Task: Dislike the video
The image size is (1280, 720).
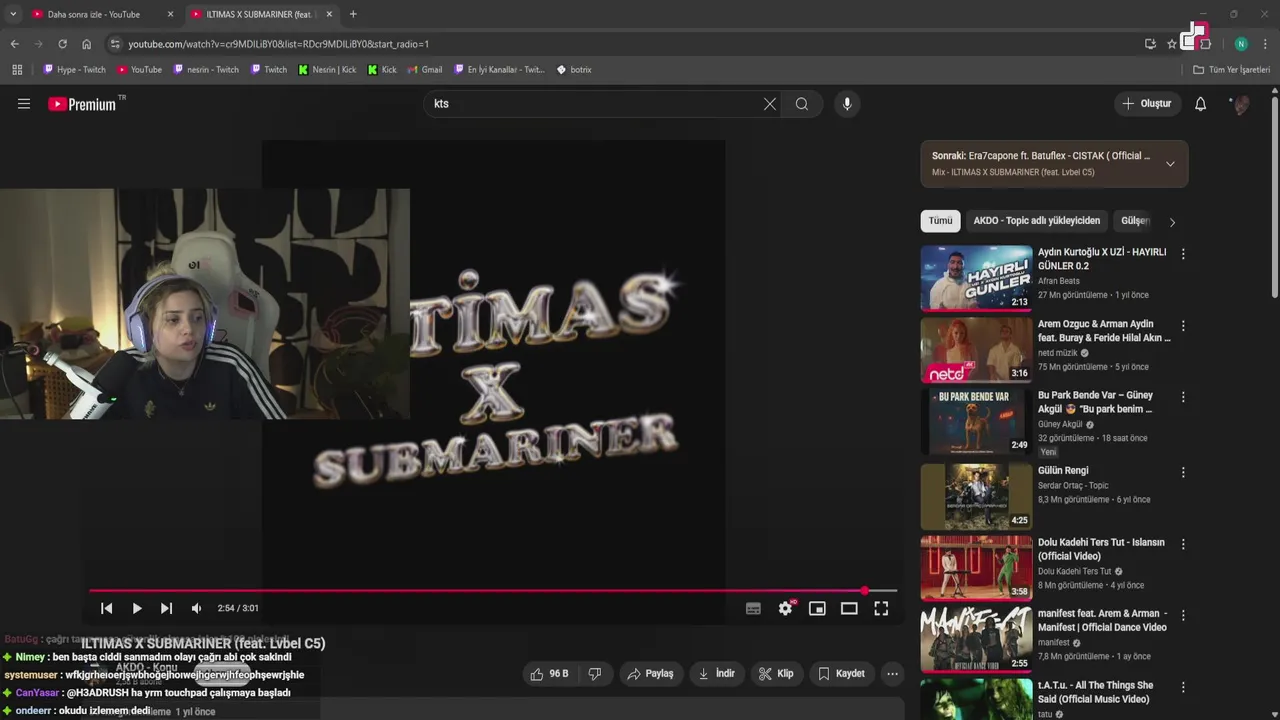Action: click(x=595, y=674)
